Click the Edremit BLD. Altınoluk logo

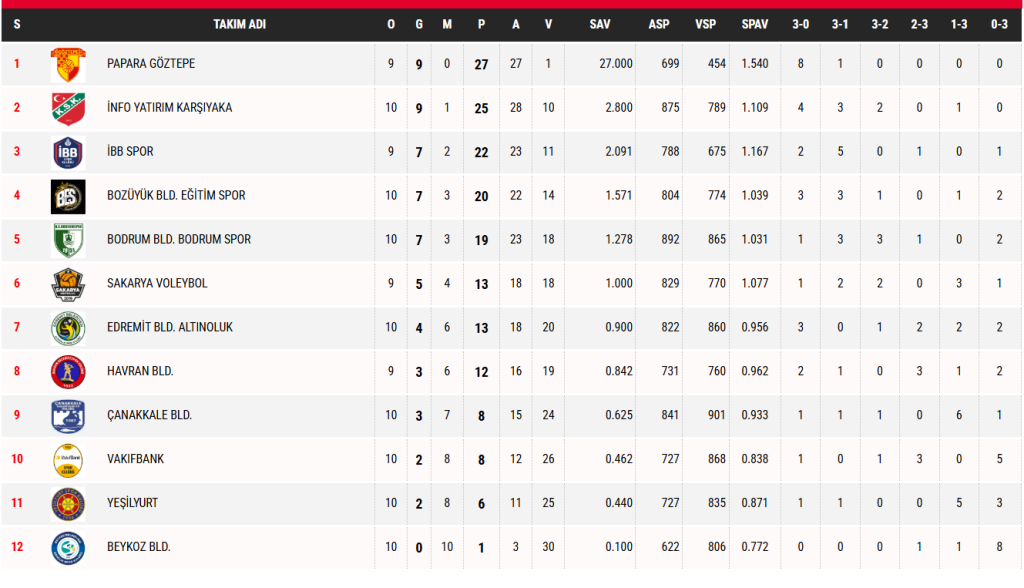68,327
